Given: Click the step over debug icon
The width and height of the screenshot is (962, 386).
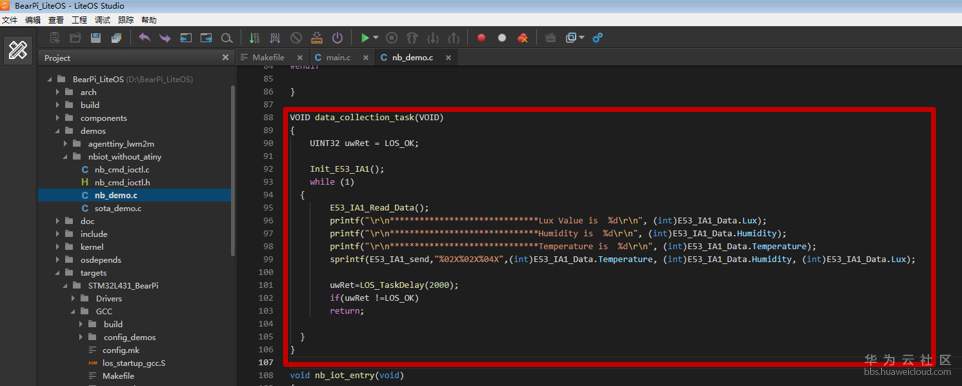Looking at the screenshot, I should tap(412, 38).
